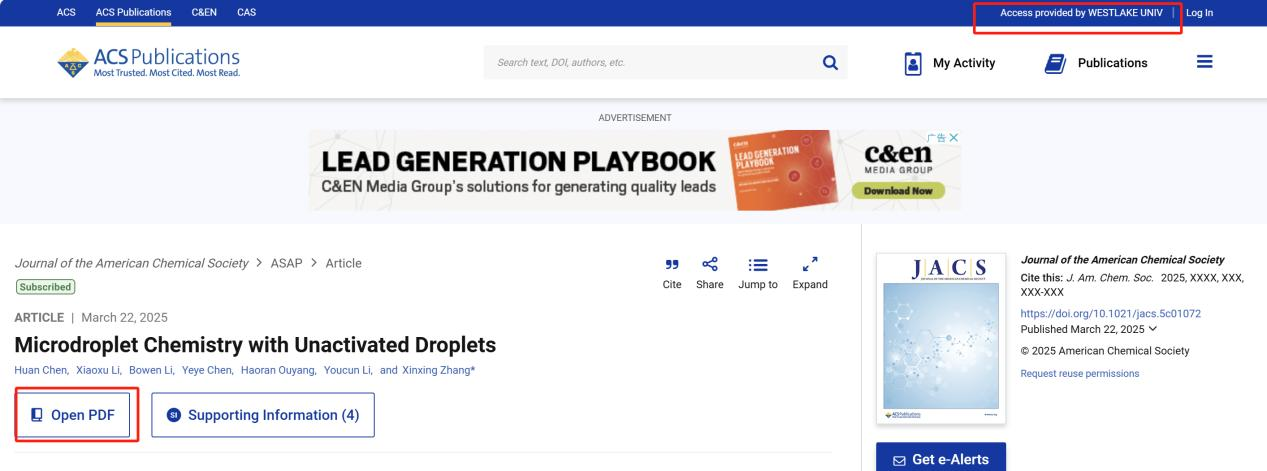Switch to C&EN top tab
The width and height of the screenshot is (1267, 471).
[x=204, y=12]
